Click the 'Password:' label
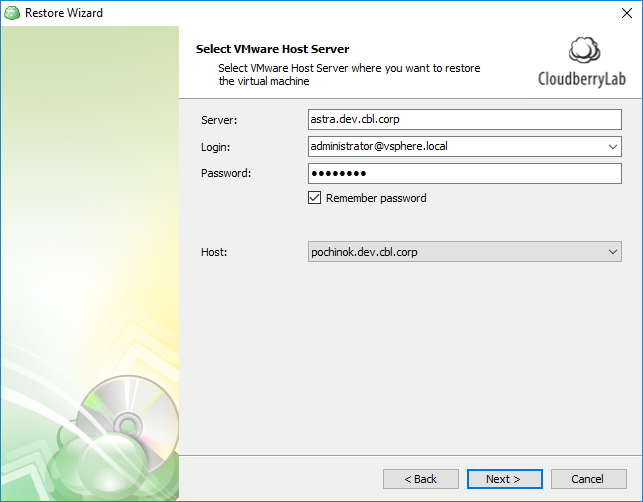 click(x=226, y=173)
